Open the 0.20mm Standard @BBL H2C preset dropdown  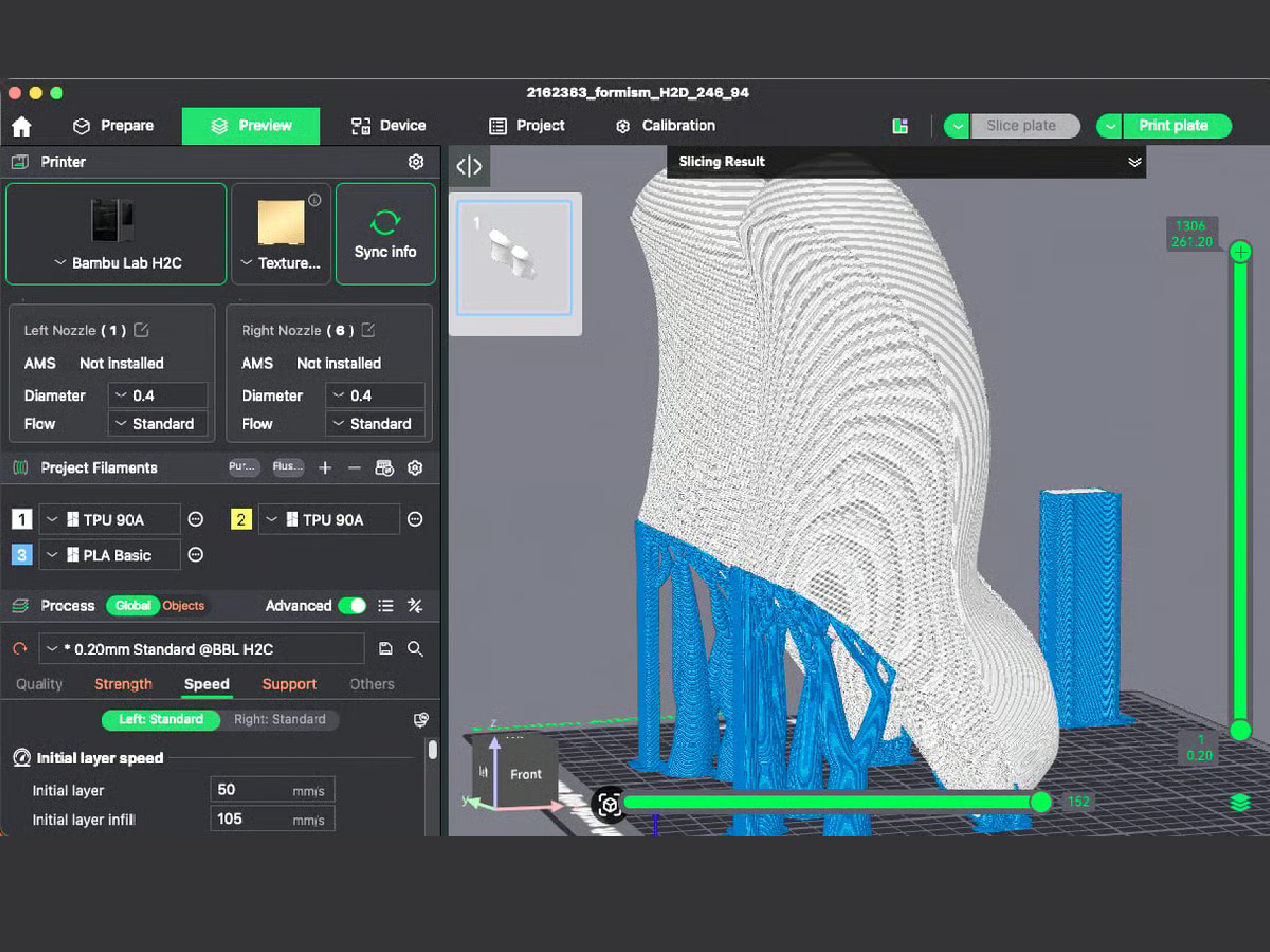201,649
